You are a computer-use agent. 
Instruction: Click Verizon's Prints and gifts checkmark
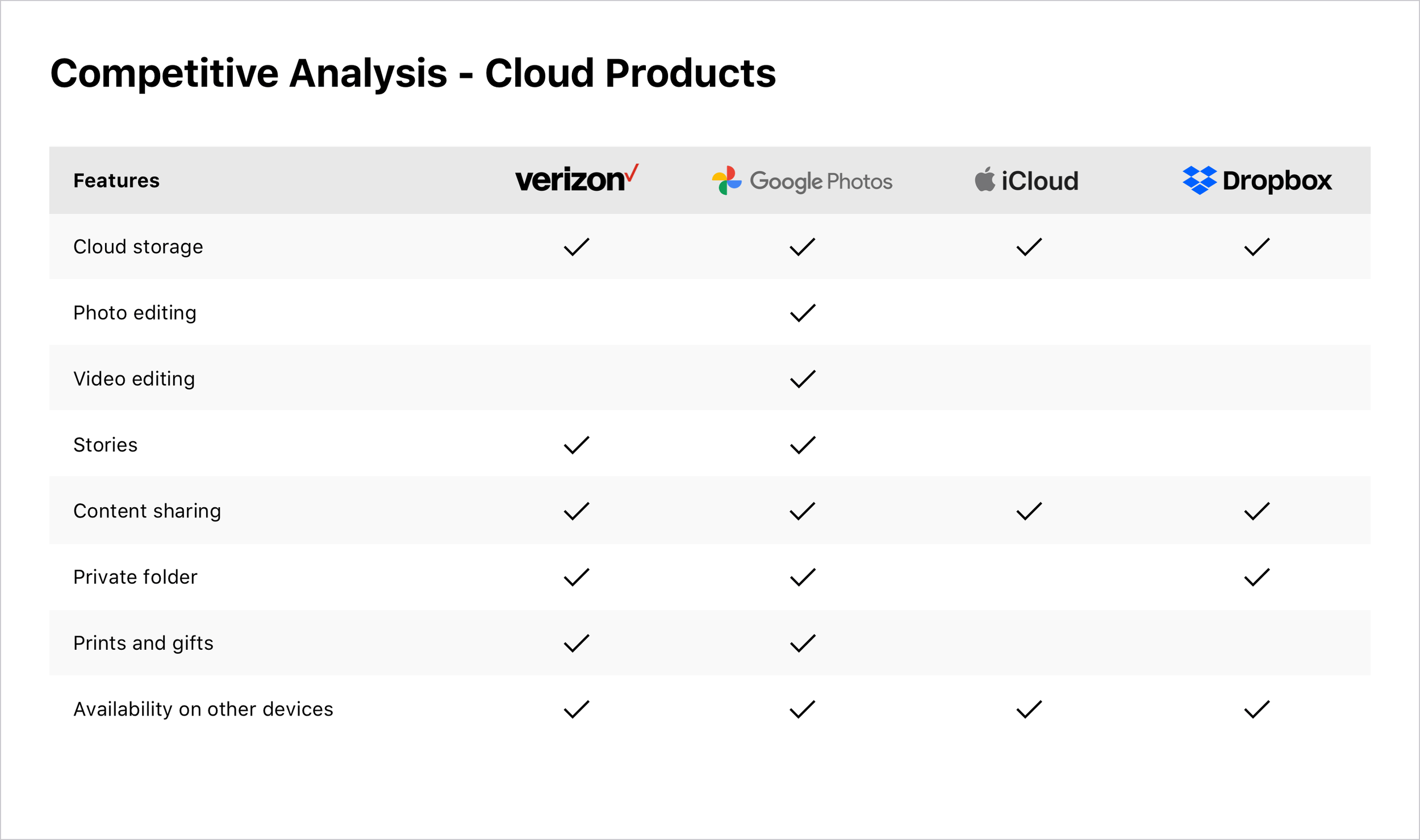[x=577, y=643]
